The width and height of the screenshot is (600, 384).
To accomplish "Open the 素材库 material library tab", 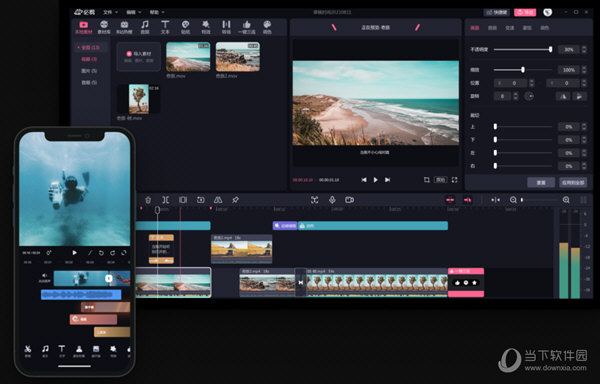I will tap(104, 28).
